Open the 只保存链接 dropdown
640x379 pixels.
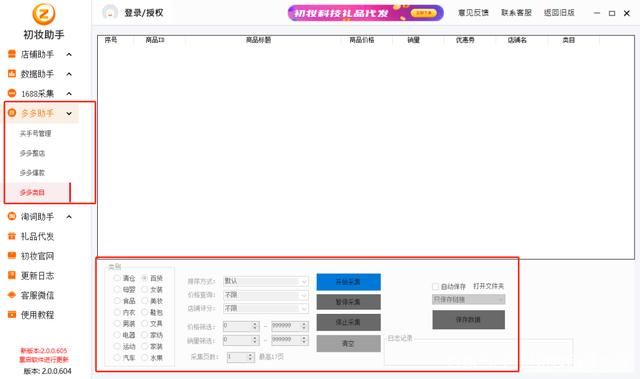[x=469, y=299]
